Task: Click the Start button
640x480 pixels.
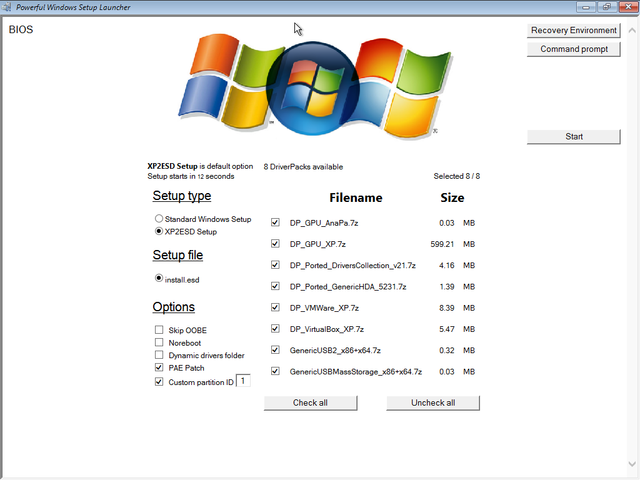Action: (x=574, y=136)
